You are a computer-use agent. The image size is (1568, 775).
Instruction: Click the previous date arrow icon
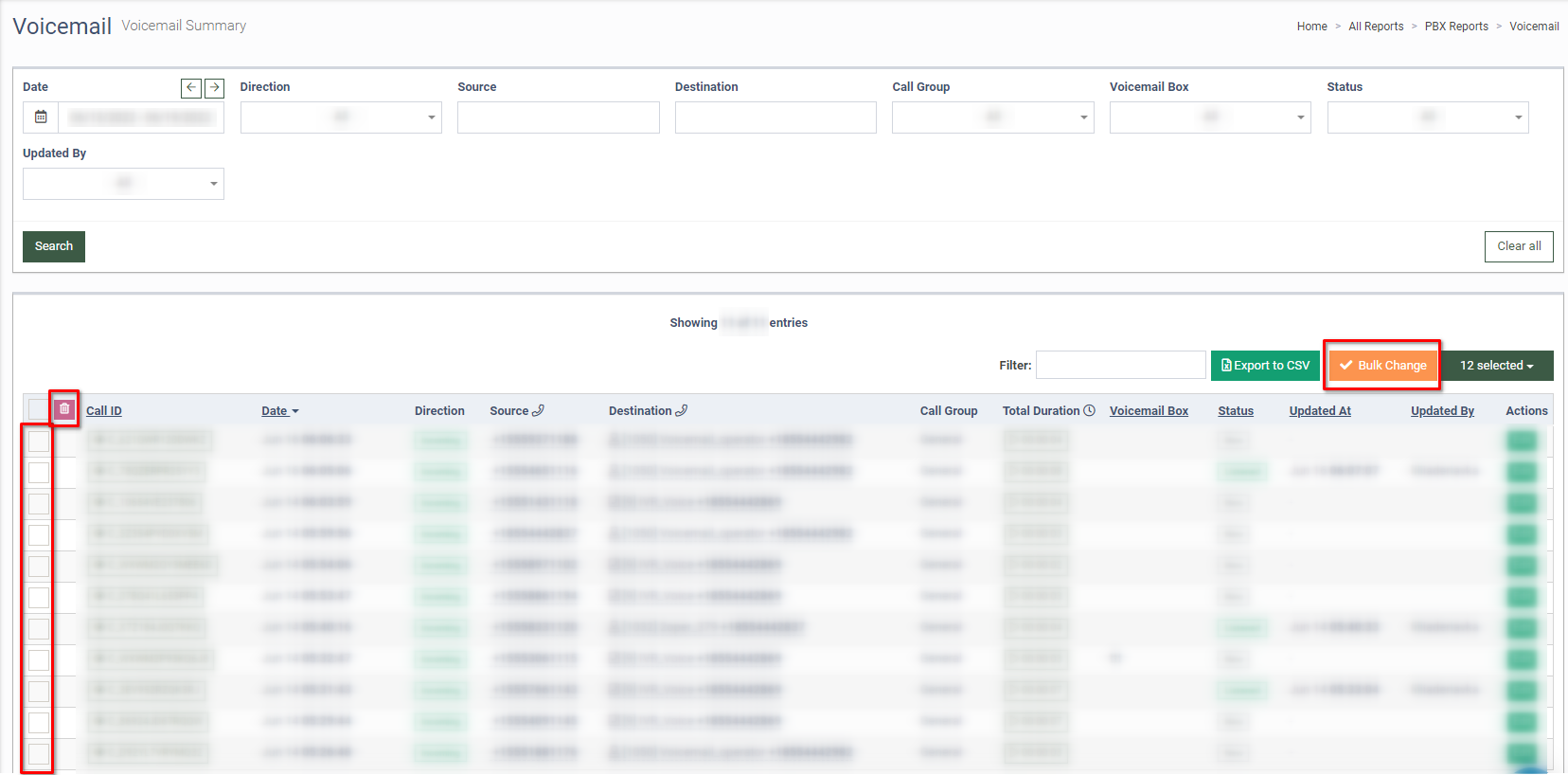(x=191, y=88)
